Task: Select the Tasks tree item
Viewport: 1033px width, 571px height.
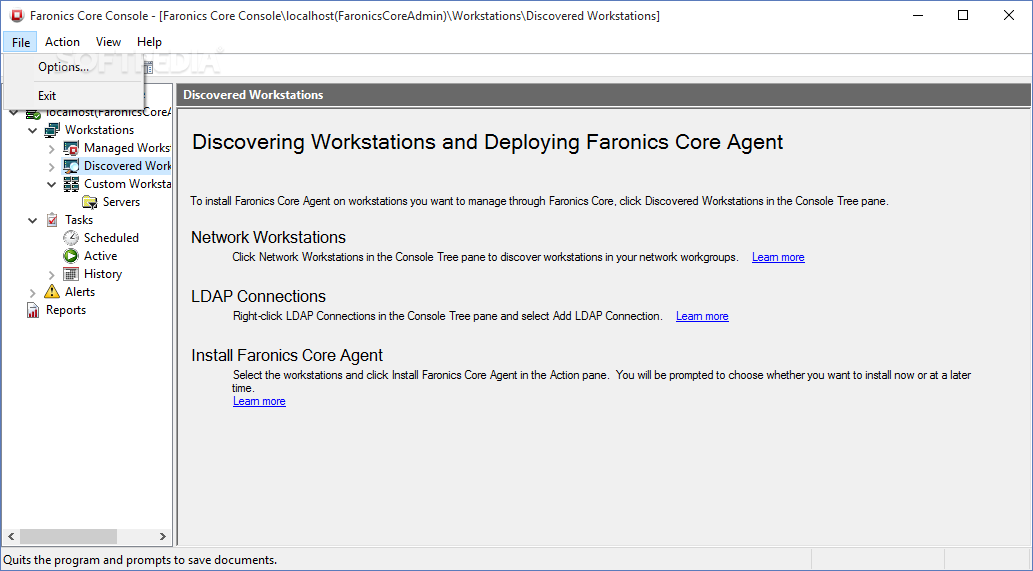Action: [x=79, y=220]
